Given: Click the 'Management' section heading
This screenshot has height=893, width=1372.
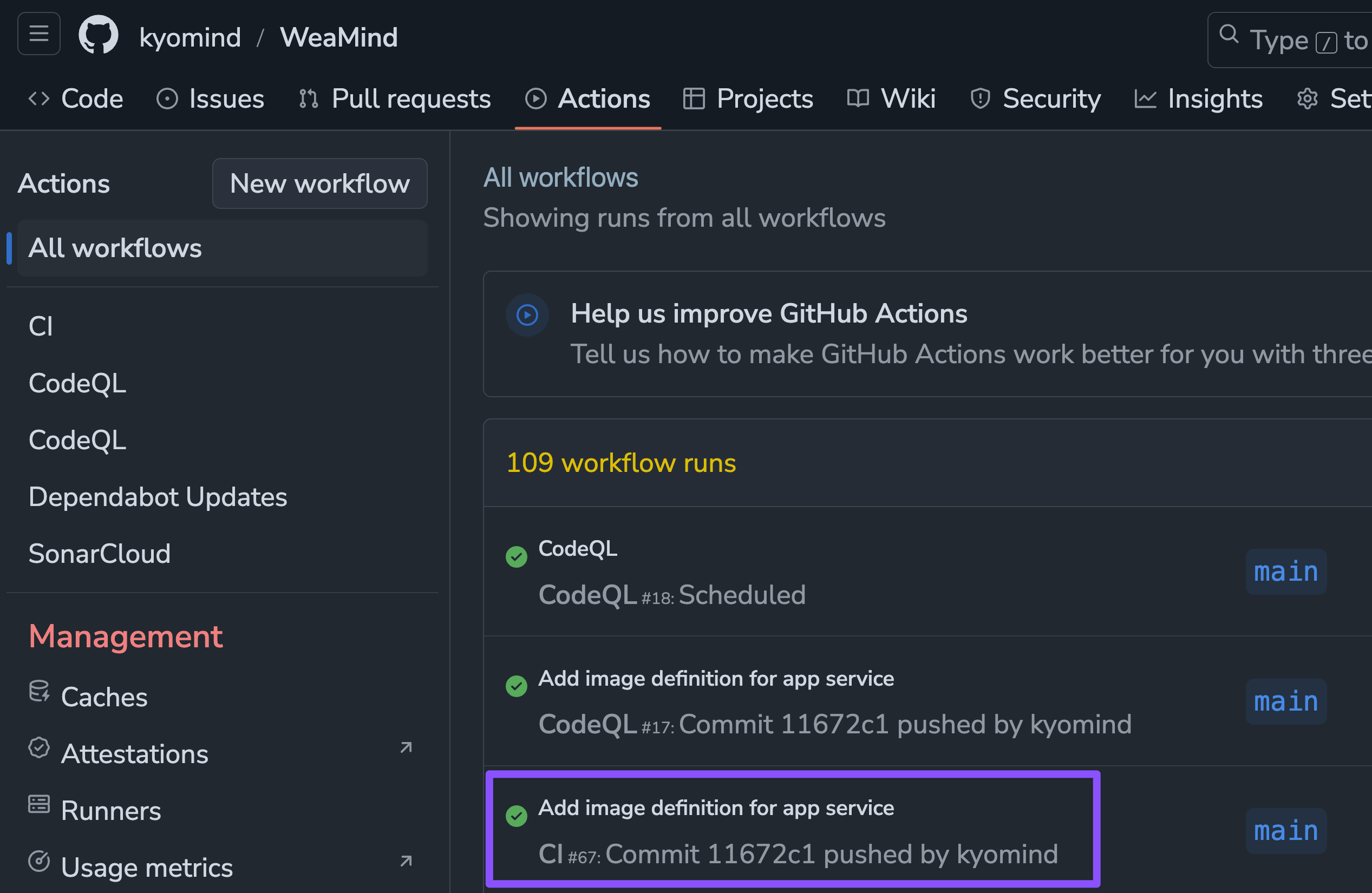Looking at the screenshot, I should point(126,636).
